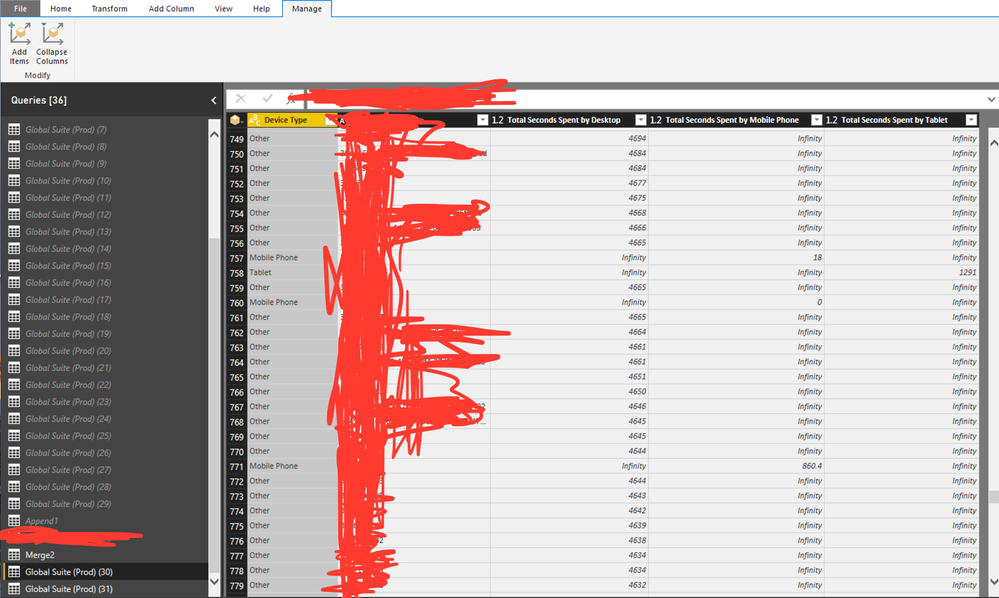Click the table menu icon in grid corner

tap(236, 120)
